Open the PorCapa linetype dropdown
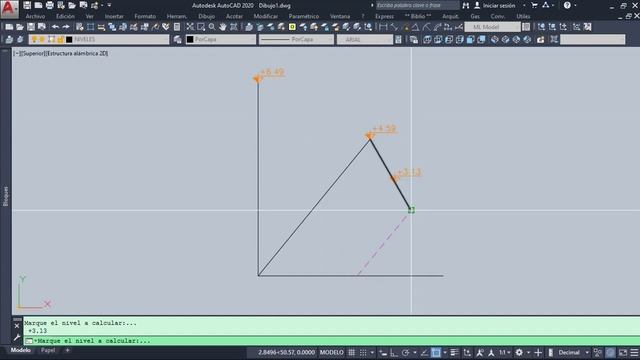This screenshot has width=640, height=360. pos(296,39)
